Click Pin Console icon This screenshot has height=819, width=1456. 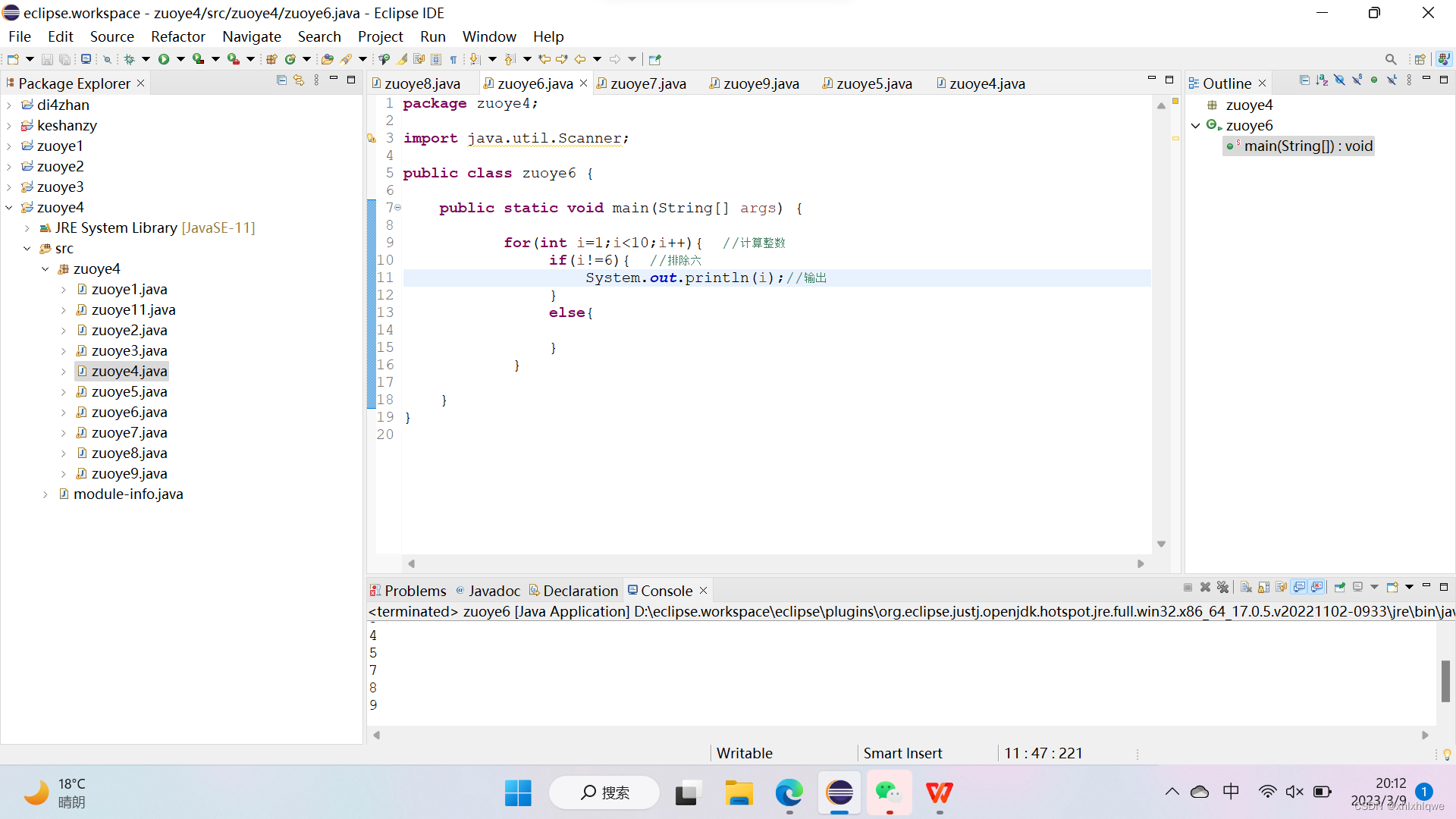tap(1340, 588)
